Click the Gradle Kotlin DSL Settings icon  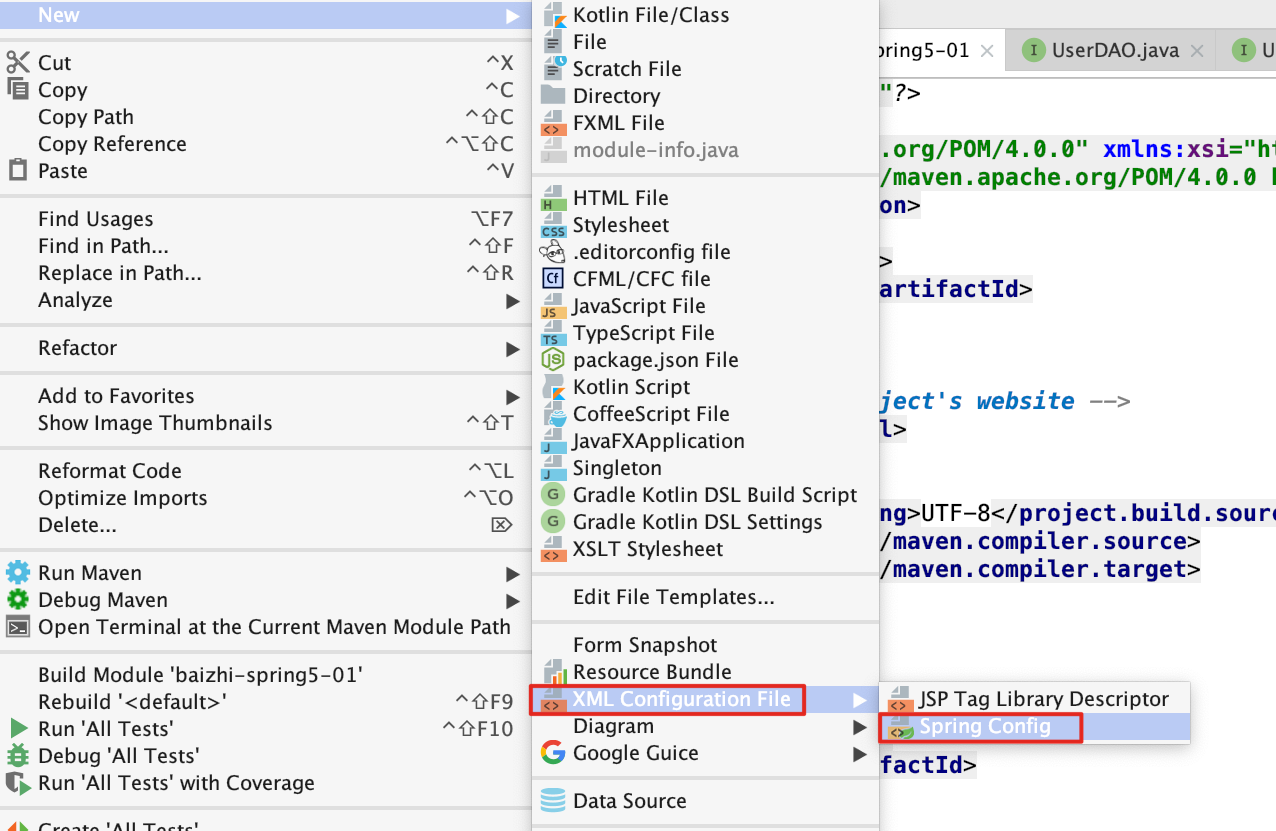click(553, 522)
